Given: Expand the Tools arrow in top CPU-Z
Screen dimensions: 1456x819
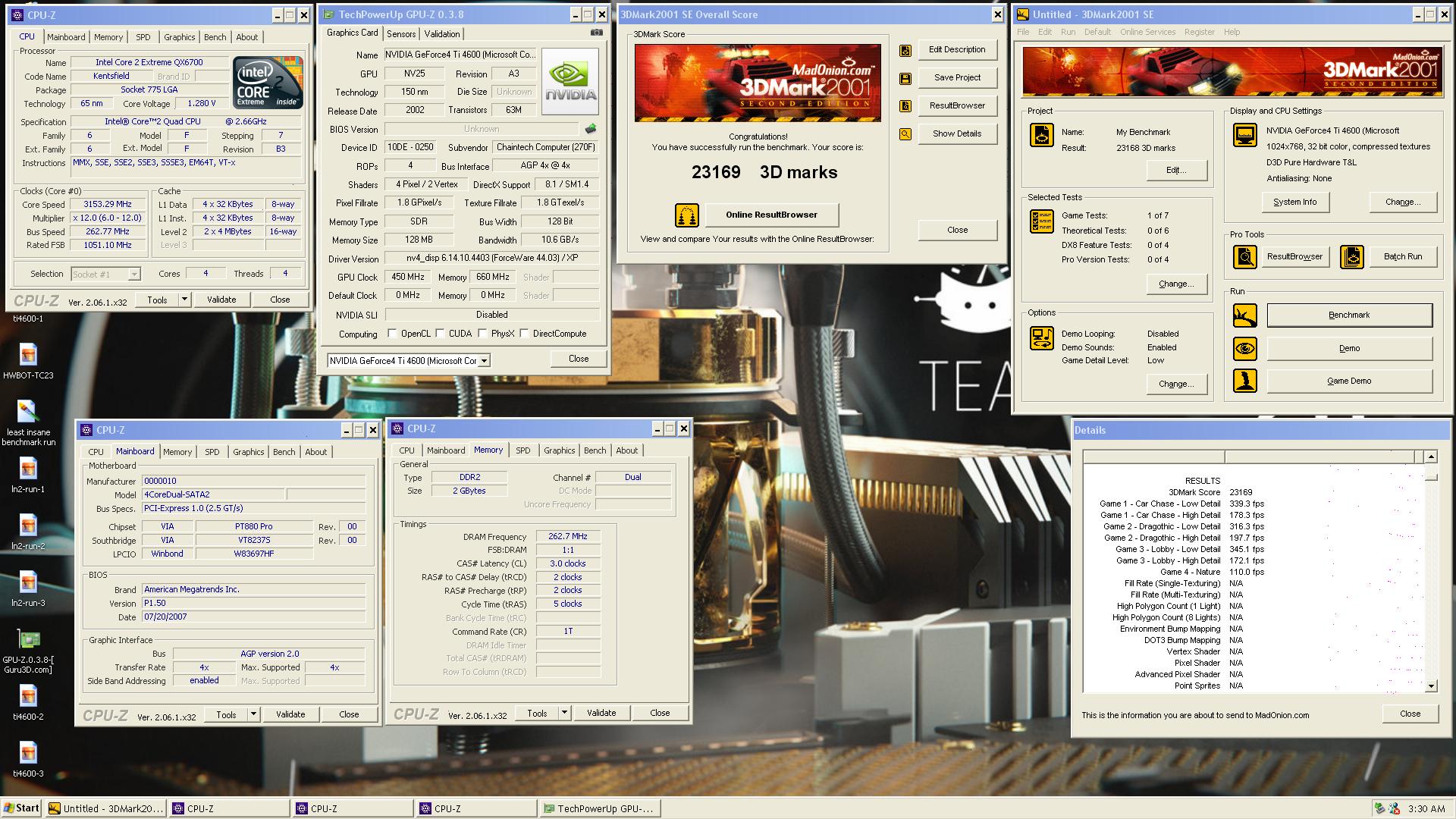Looking at the screenshot, I should pos(184,300).
